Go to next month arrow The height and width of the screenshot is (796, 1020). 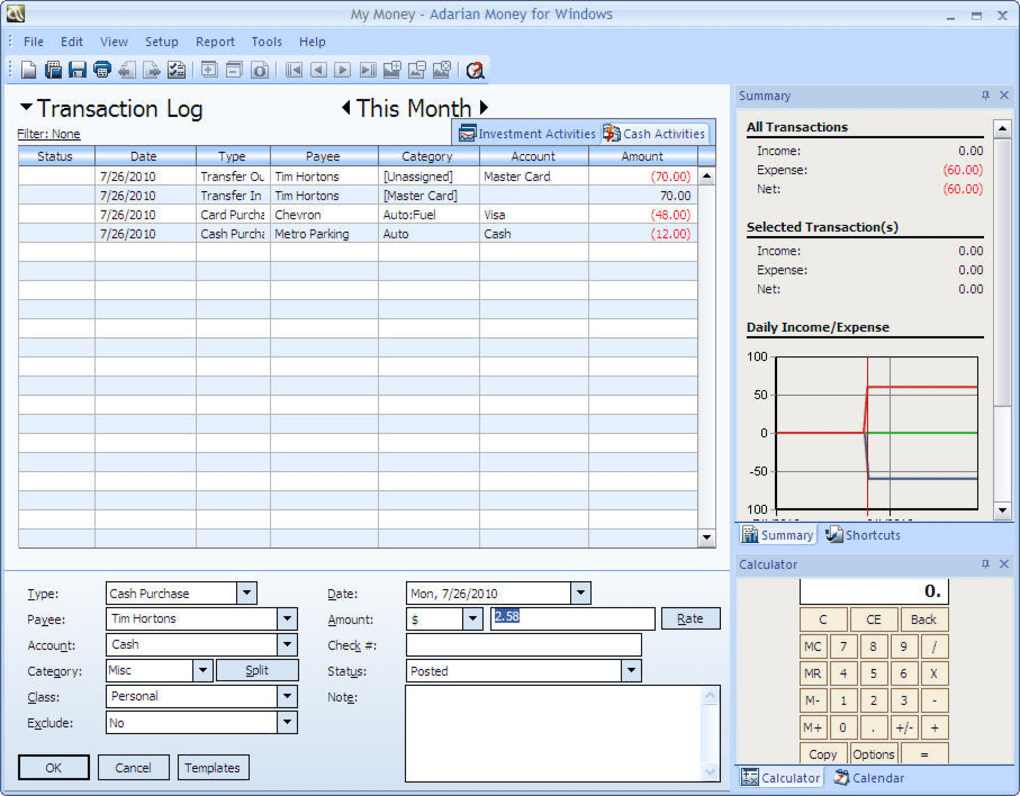coord(484,108)
